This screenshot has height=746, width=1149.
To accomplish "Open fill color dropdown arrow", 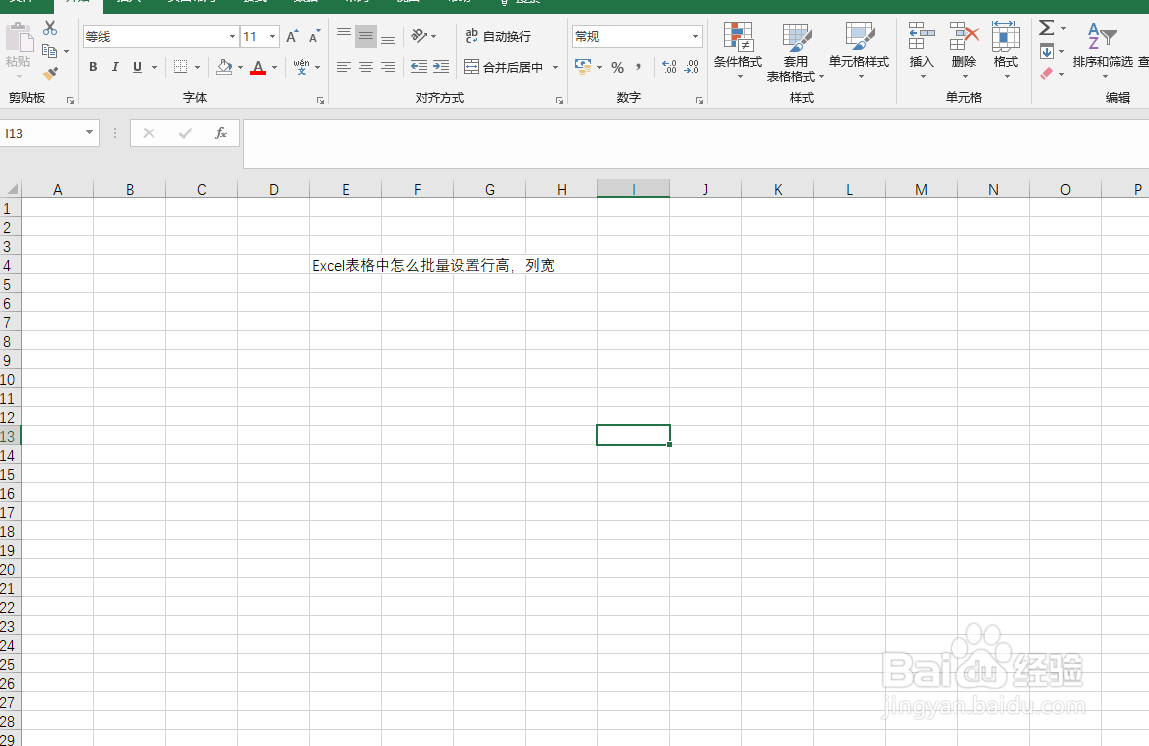I will click(x=240, y=67).
